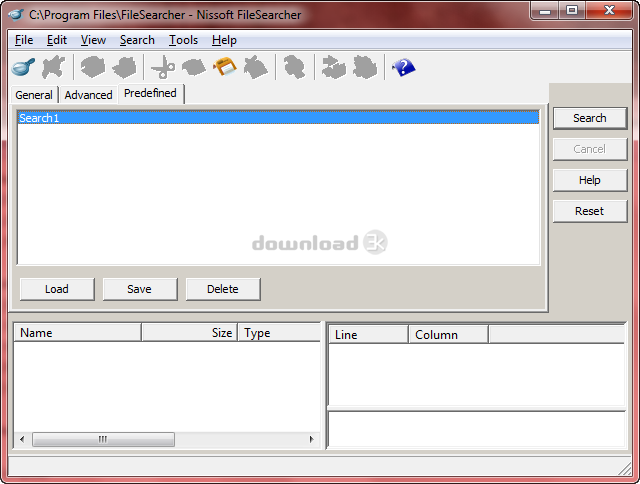640x484 pixels.
Task: Minimize the FileSearcher window
Action: 545,11
